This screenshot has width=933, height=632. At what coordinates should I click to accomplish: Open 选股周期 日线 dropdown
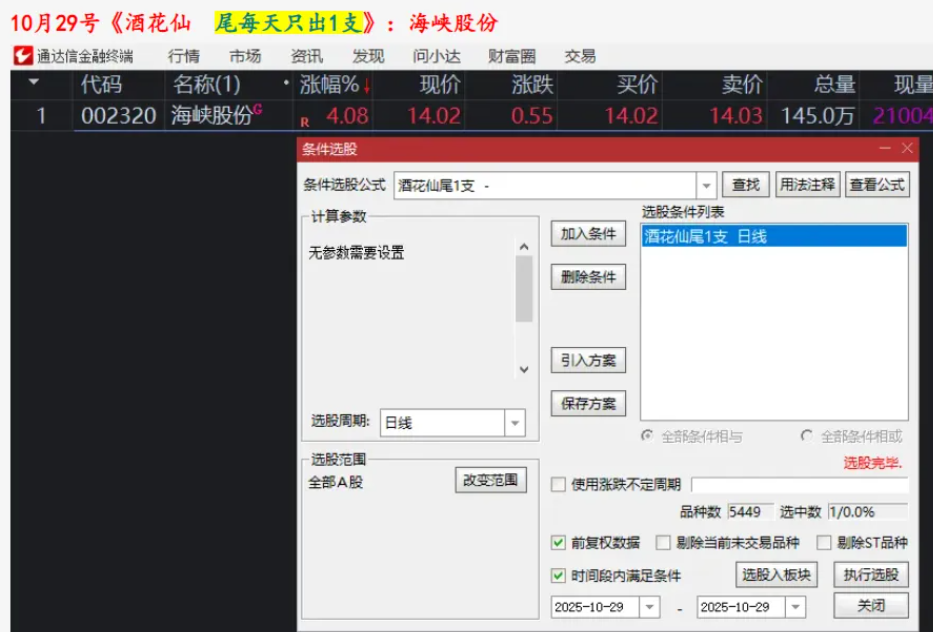click(x=515, y=423)
